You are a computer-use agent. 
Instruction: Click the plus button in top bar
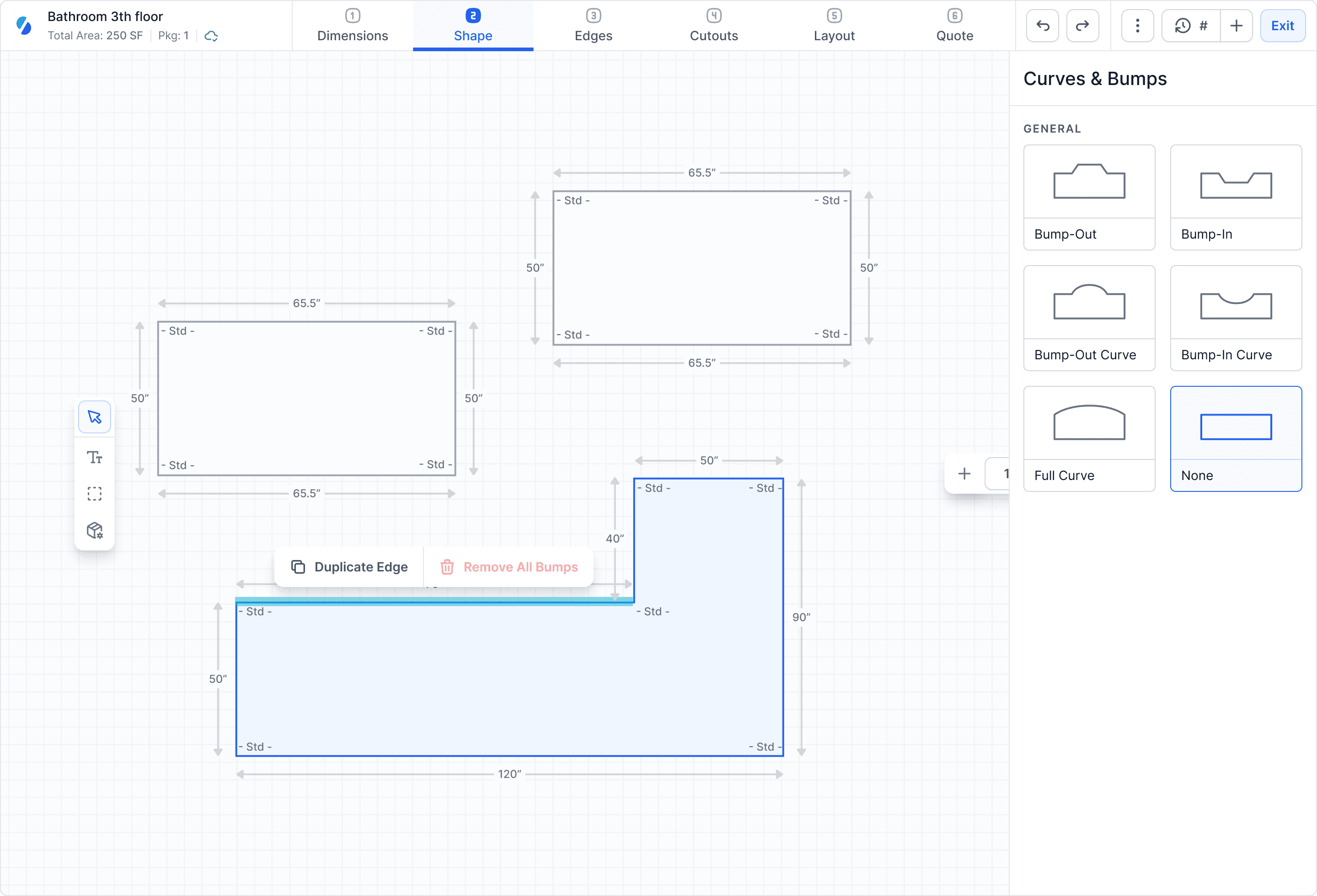coord(1236,26)
